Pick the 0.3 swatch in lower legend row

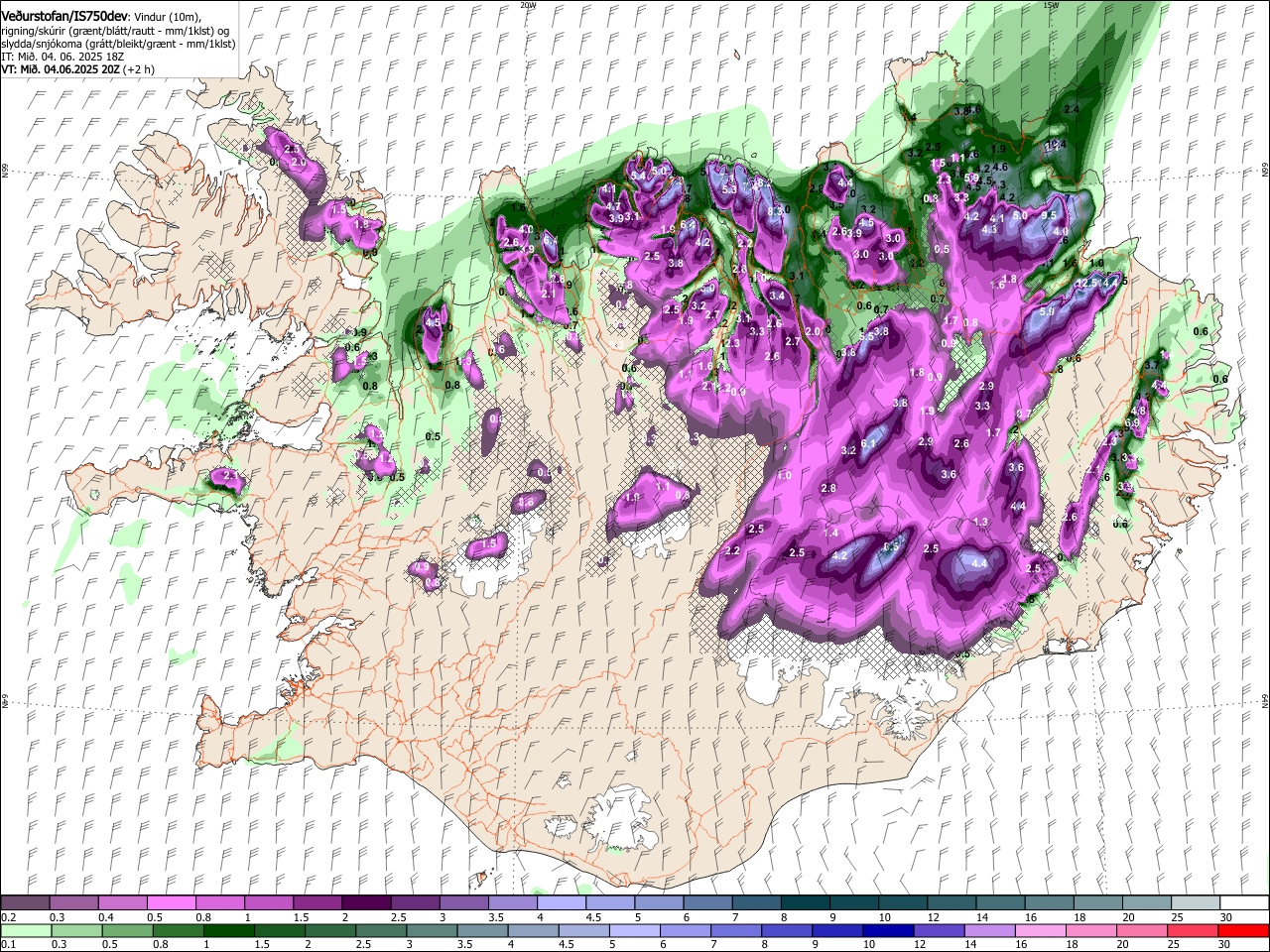(x=76, y=930)
